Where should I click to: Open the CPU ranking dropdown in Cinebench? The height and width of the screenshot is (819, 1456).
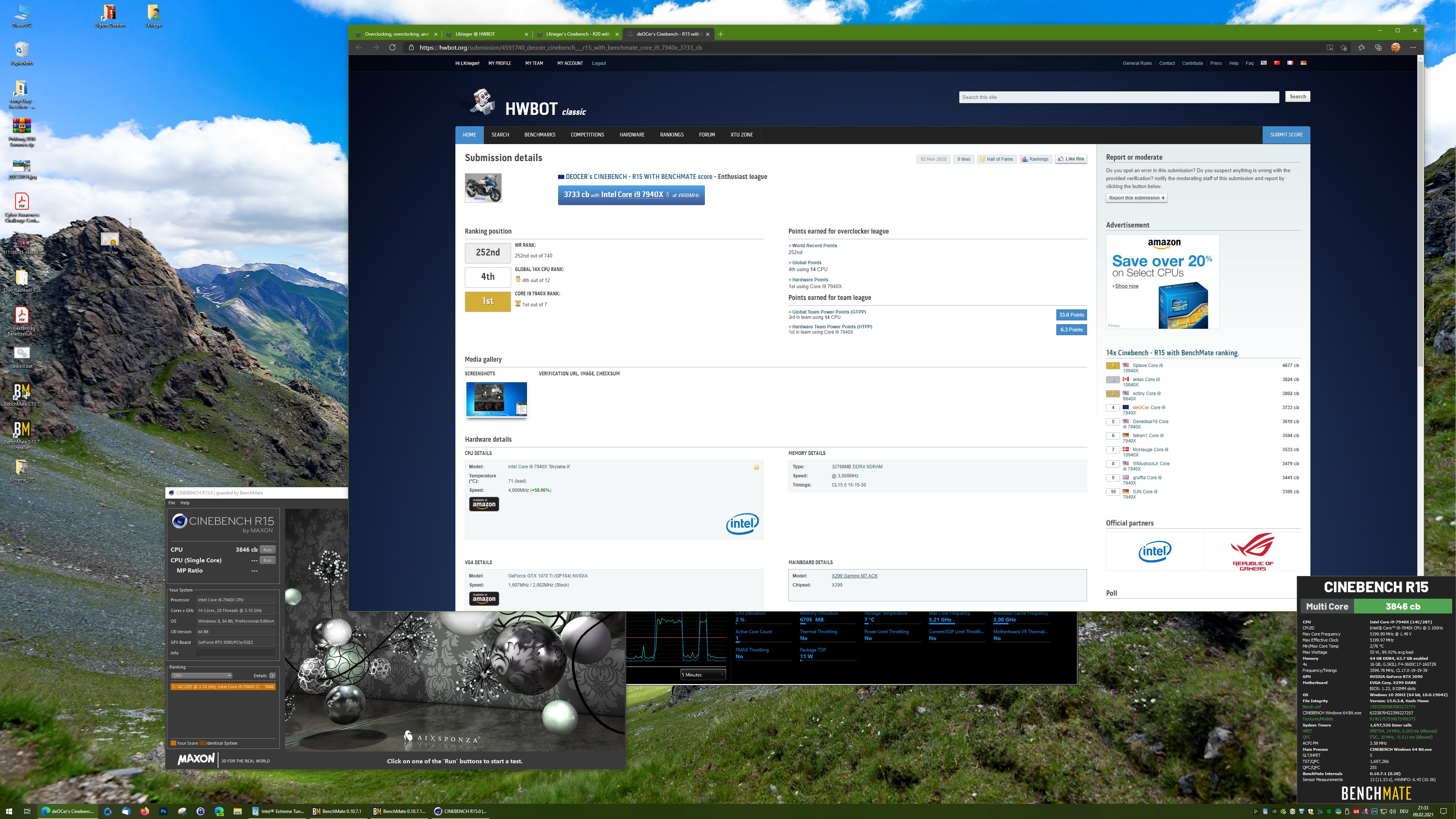coord(202,675)
